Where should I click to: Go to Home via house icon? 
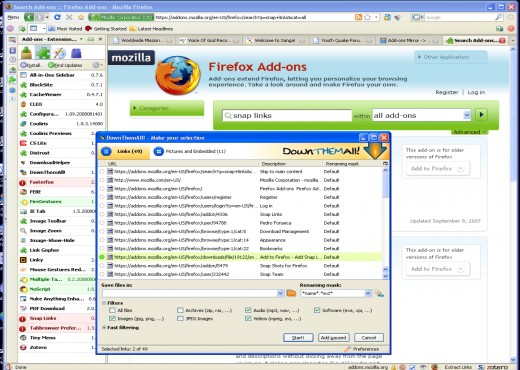point(81,17)
